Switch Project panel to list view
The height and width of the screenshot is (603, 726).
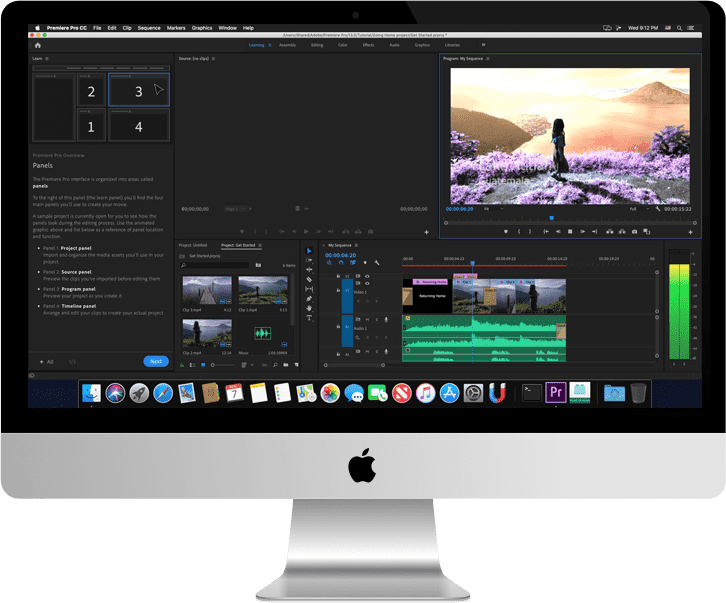coord(192,365)
